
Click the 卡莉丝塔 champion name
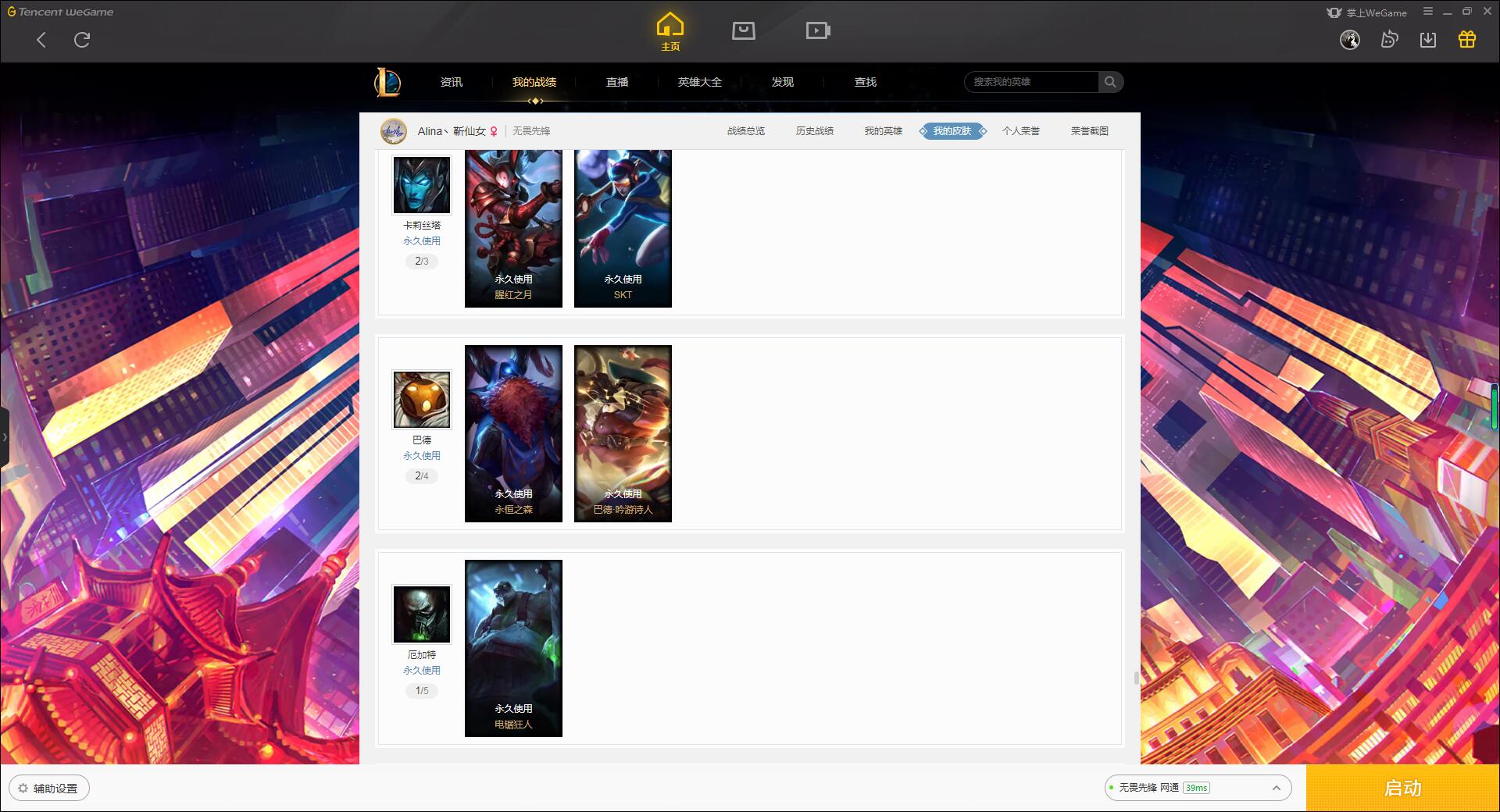tap(422, 226)
